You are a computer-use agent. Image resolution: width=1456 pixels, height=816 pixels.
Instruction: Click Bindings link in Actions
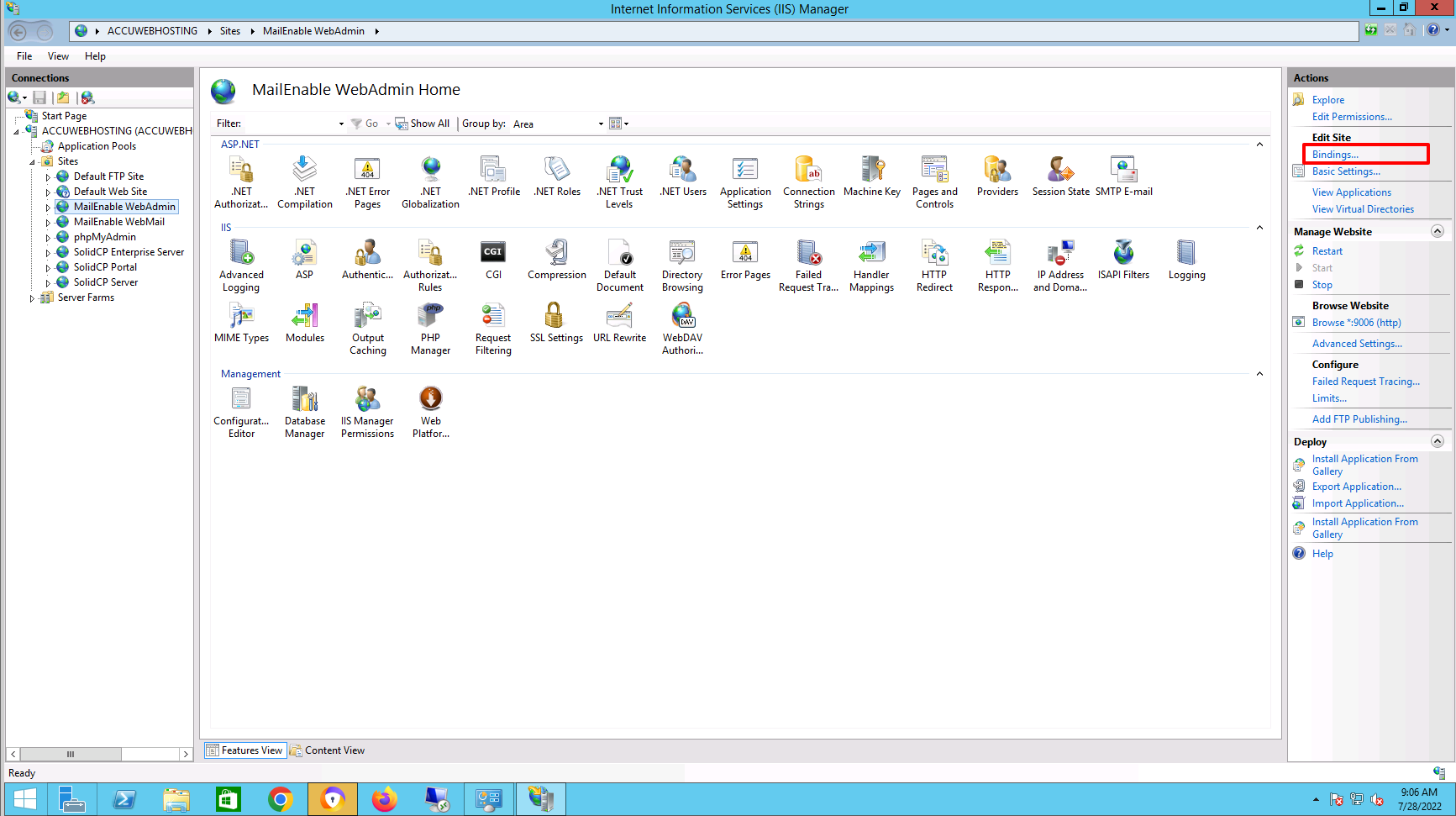1335,155
